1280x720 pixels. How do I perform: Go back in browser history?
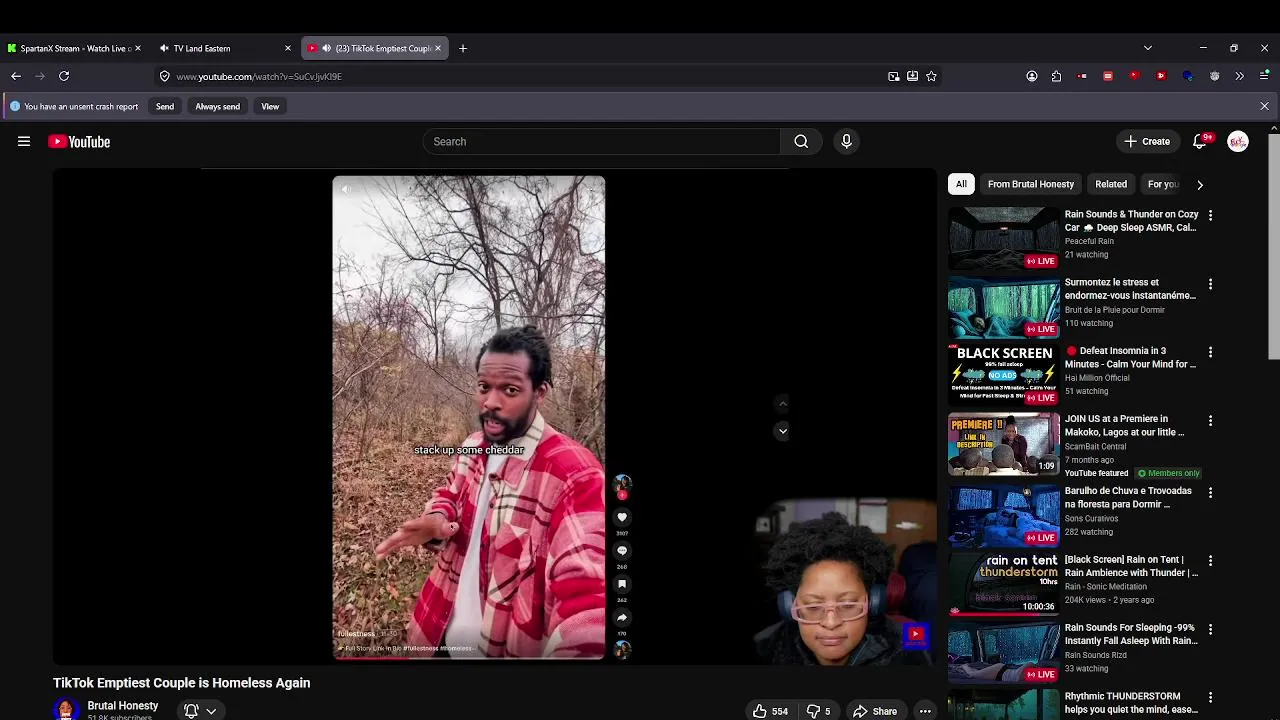tap(16, 76)
